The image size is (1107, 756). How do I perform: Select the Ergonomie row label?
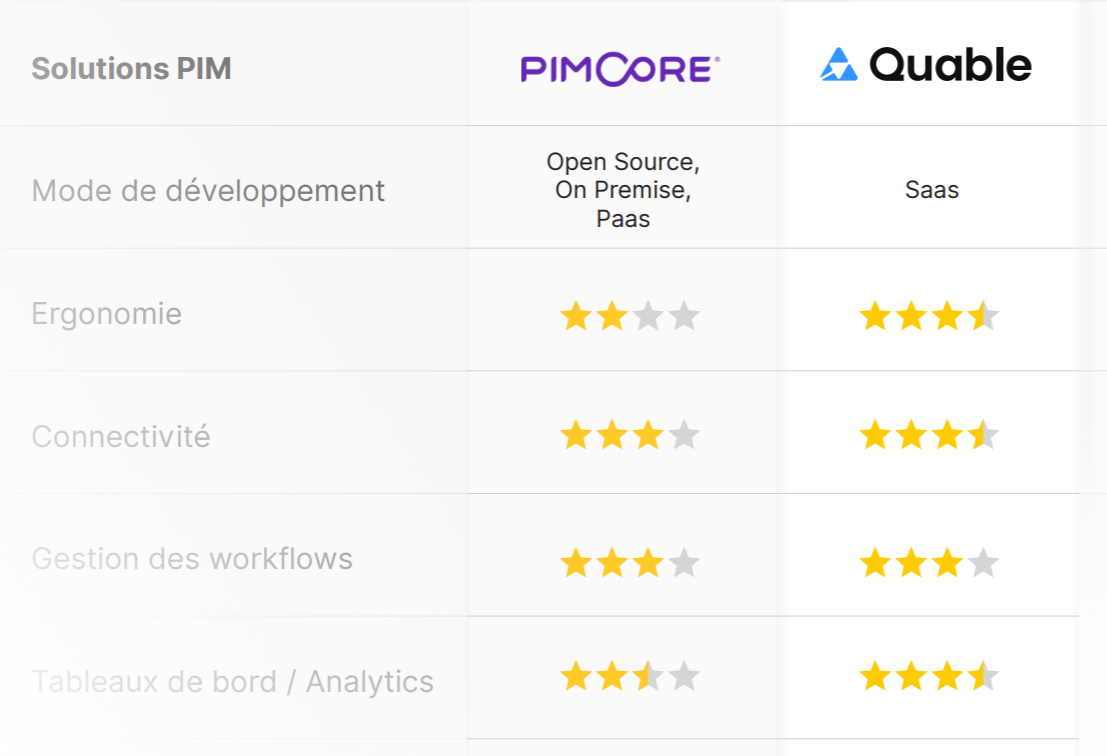pos(107,313)
